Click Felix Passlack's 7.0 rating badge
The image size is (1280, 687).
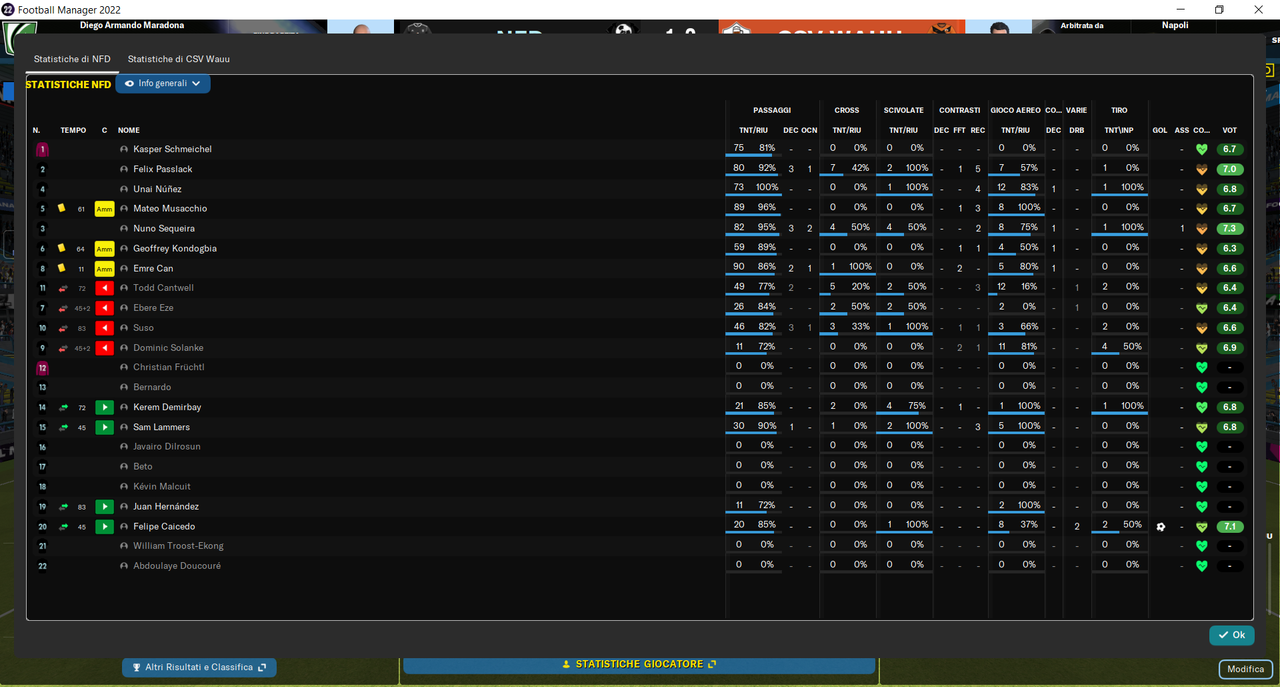(x=1230, y=169)
